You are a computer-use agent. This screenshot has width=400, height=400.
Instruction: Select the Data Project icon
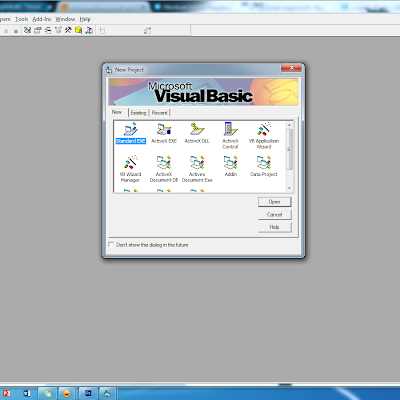(264, 166)
